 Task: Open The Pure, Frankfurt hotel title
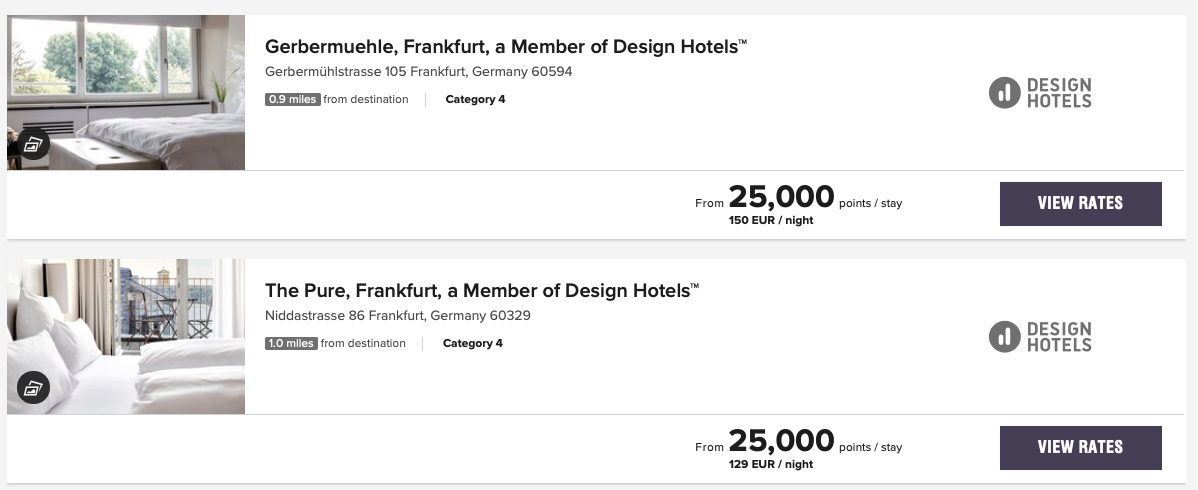pos(482,291)
